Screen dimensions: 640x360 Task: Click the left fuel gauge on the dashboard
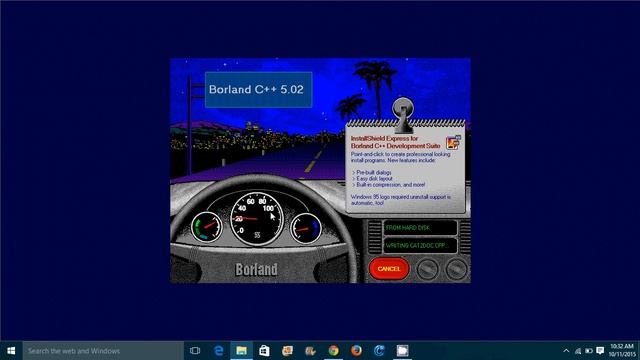click(207, 227)
